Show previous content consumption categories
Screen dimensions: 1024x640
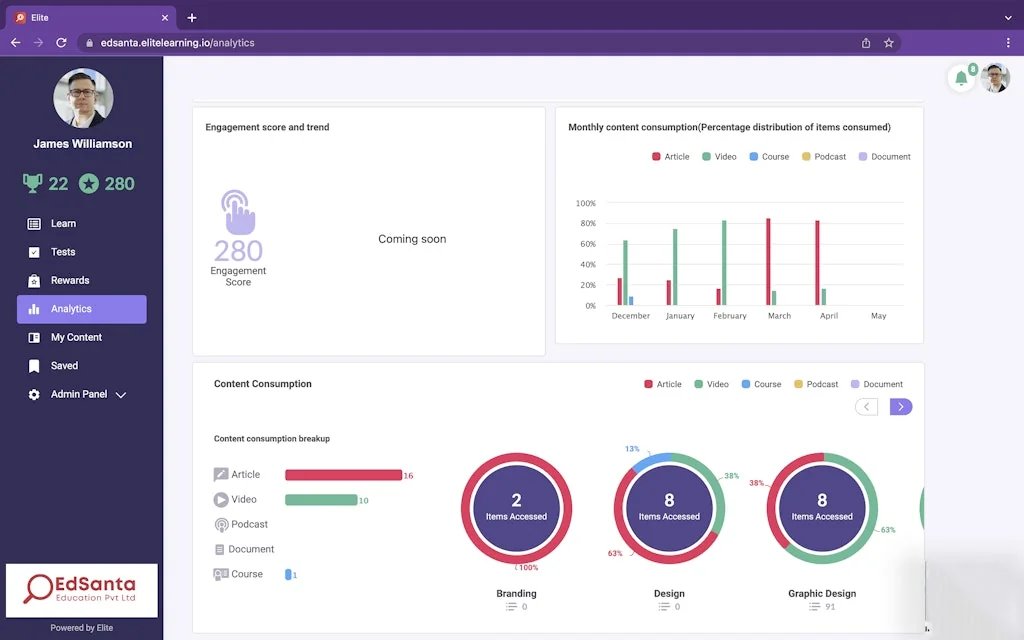point(866,407)
